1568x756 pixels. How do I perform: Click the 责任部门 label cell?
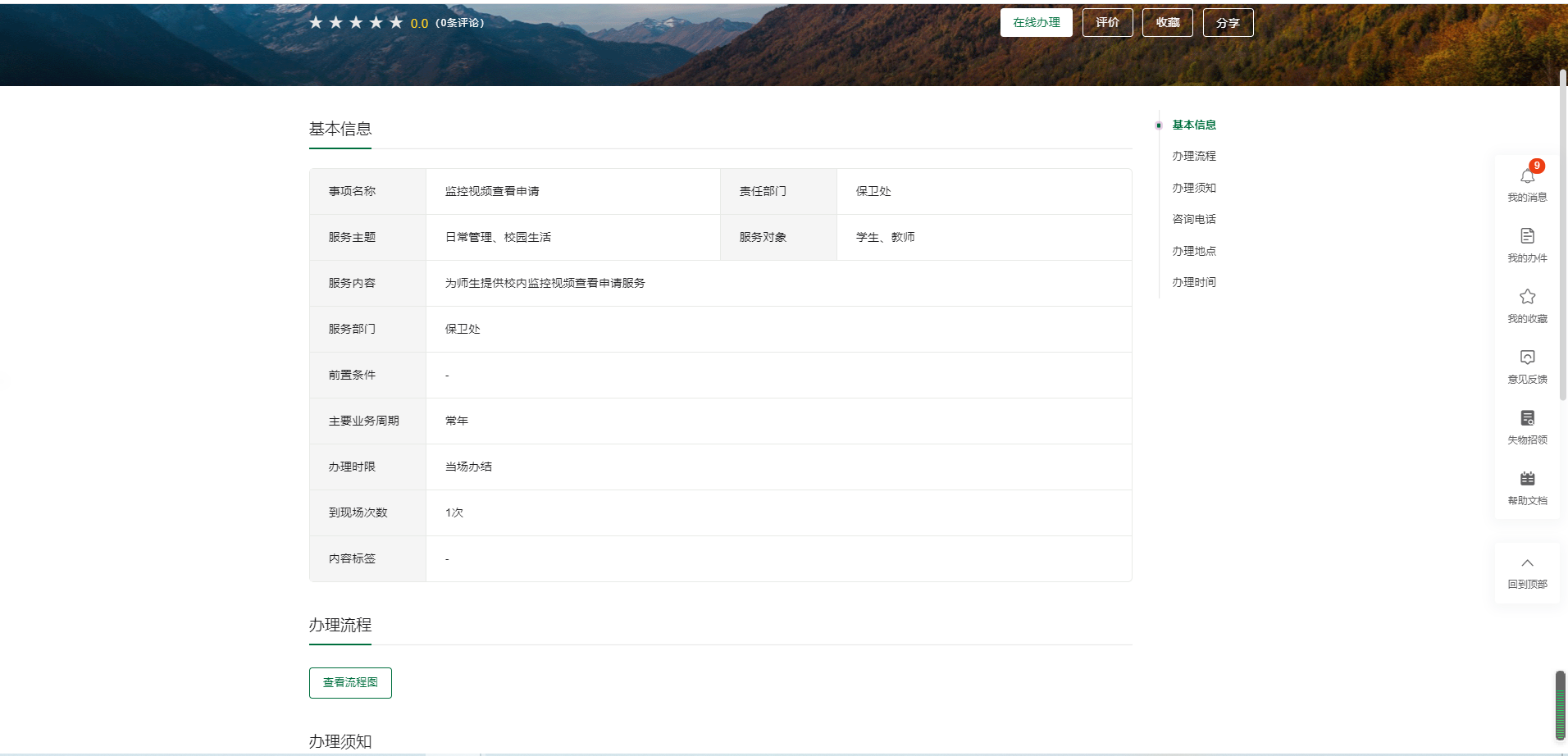[x=778, y=191]
